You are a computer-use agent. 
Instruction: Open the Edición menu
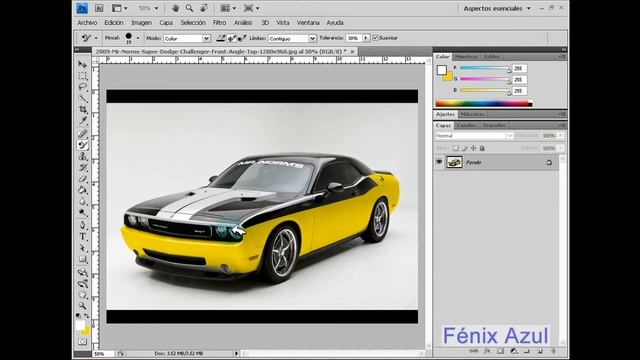114,23
